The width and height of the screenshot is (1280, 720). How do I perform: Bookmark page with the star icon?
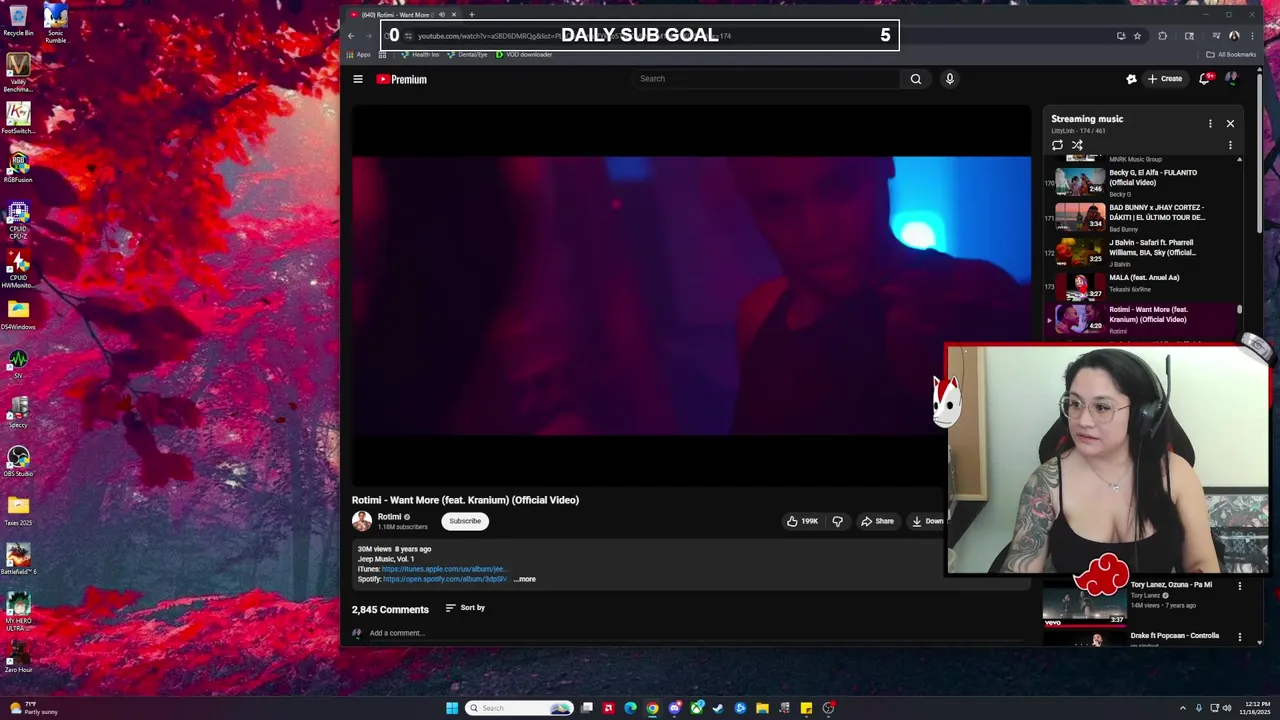click(1137, 36)
